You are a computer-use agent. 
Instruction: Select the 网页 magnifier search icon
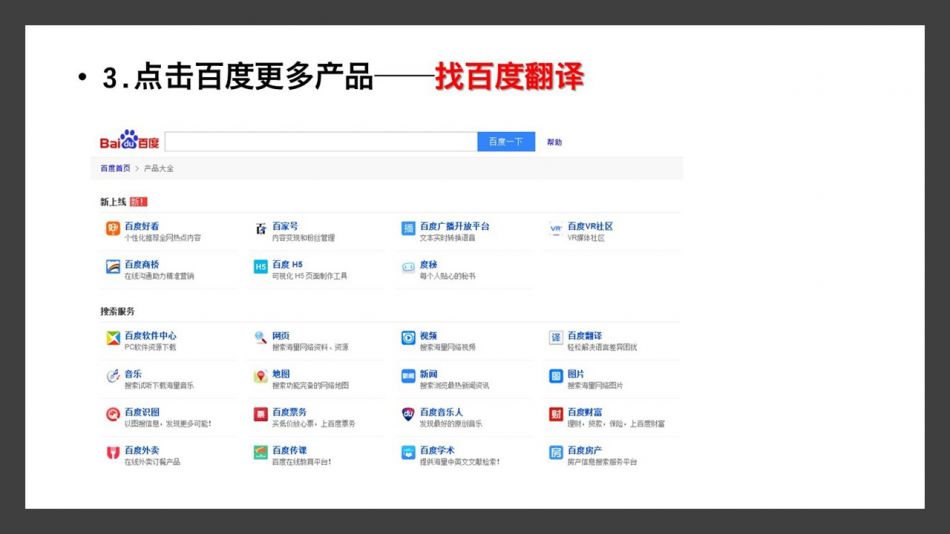260,338
